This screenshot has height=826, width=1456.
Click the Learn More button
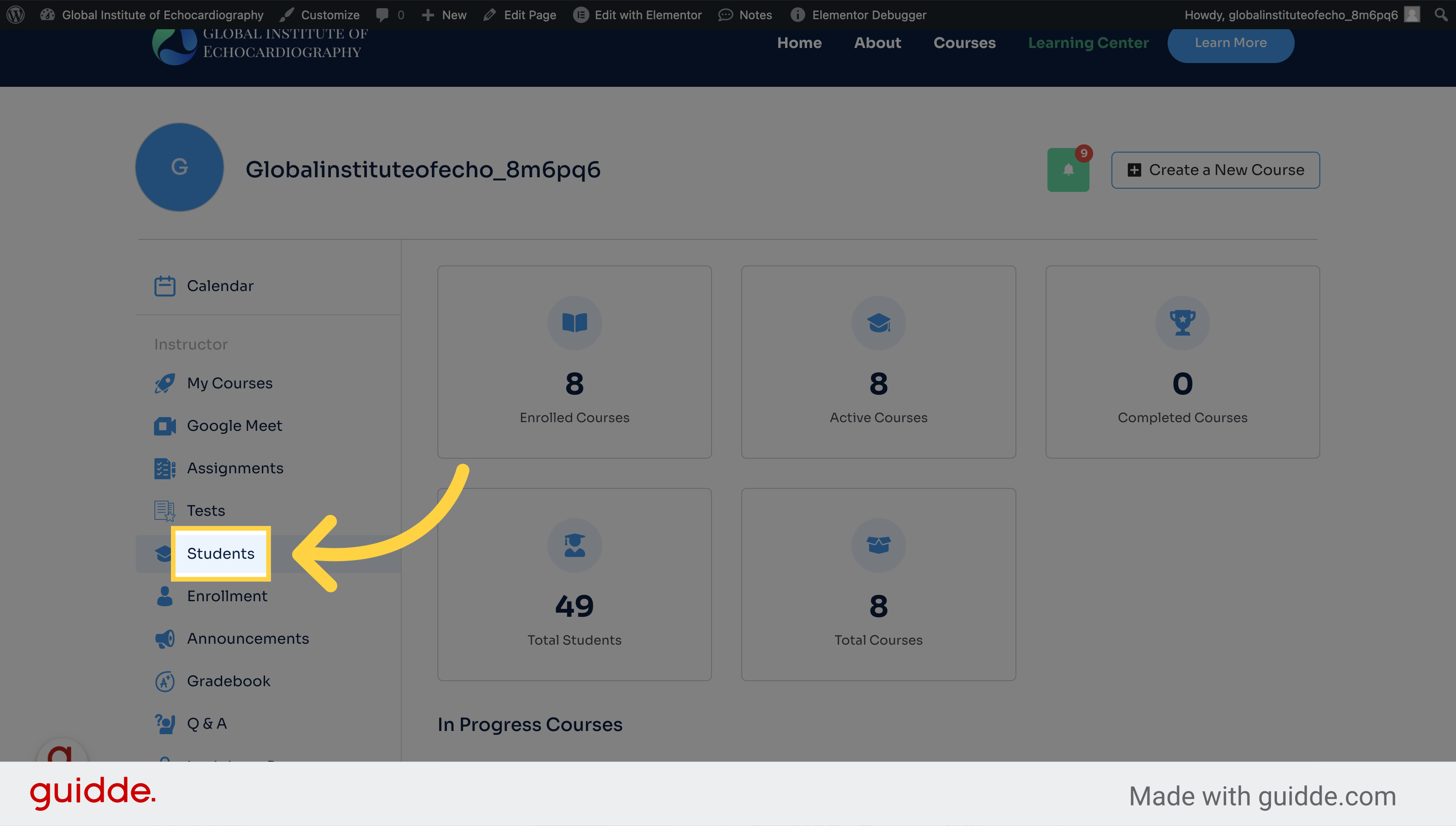pos(1231,42)
